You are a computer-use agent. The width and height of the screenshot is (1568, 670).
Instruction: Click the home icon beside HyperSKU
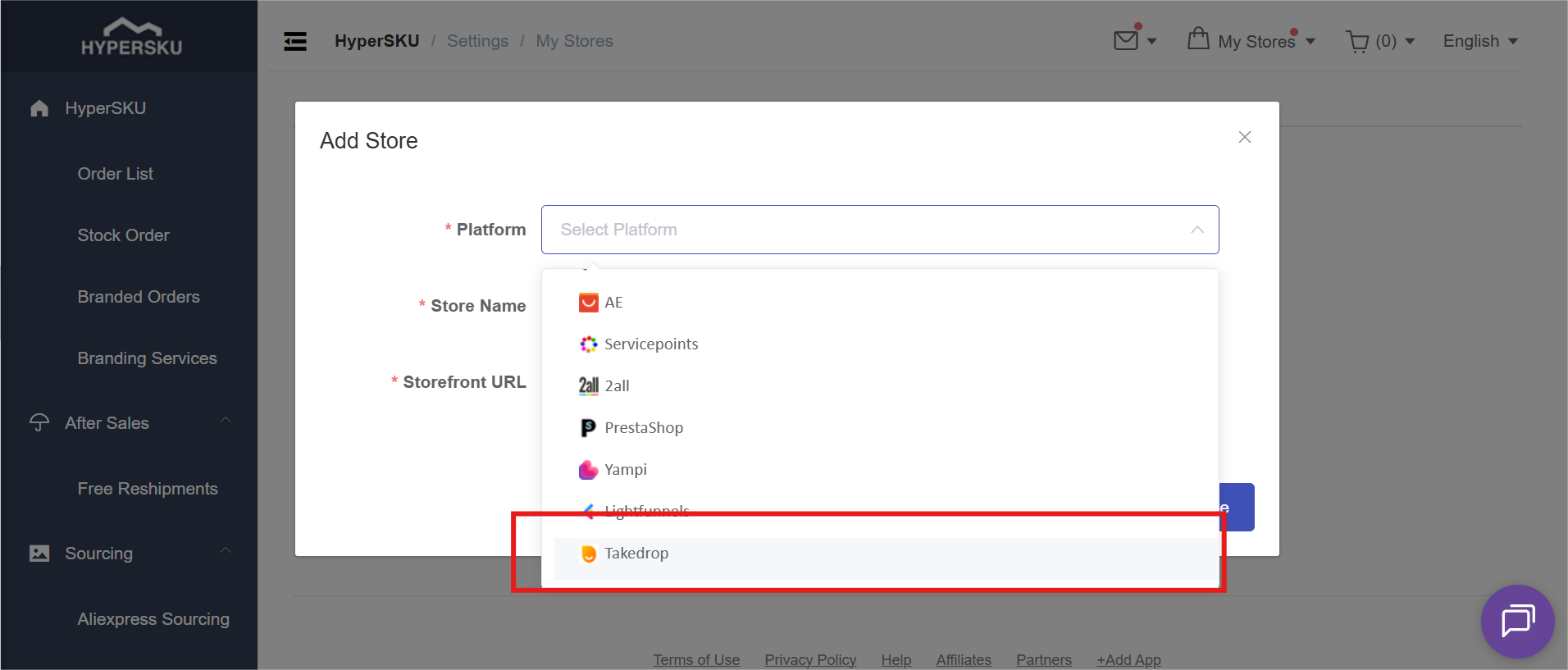(39, 108)
